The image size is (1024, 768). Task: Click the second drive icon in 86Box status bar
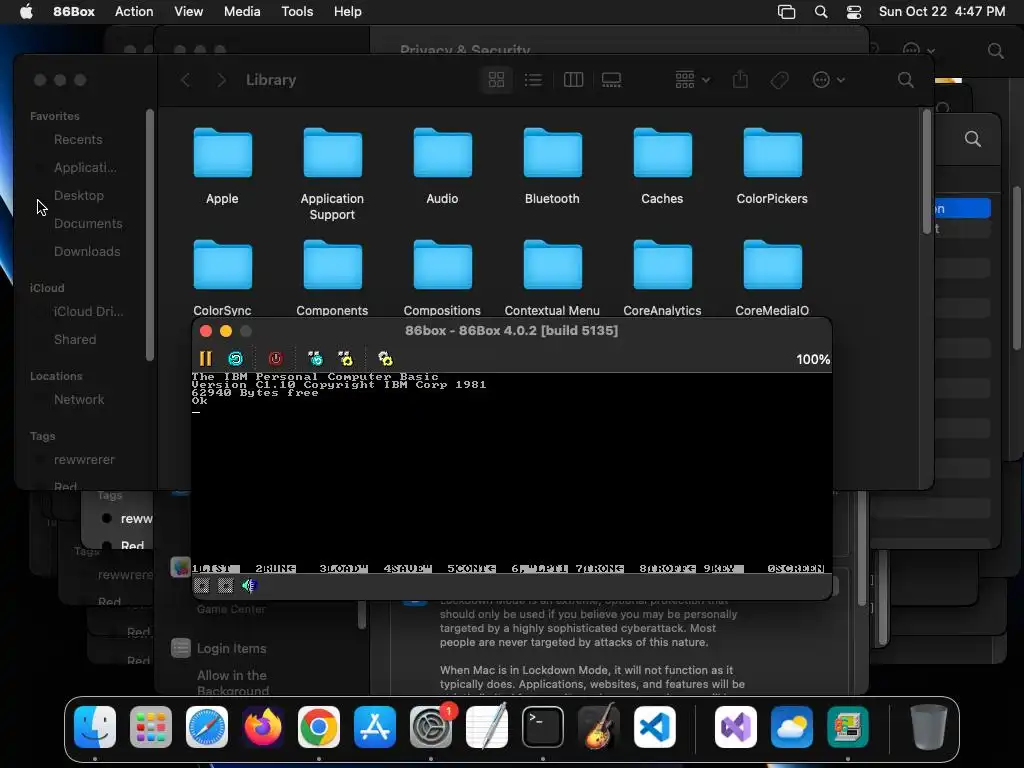pyautogui.click(x=225, y=586)
